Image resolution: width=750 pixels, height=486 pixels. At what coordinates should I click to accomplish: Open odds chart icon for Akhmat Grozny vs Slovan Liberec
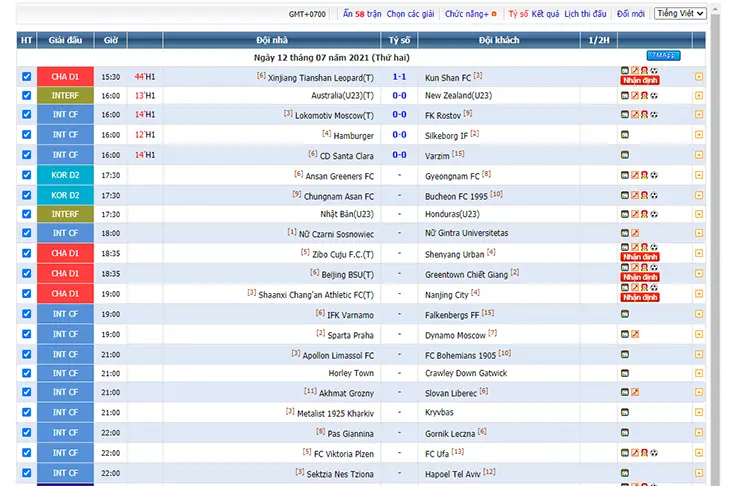(635, 392)
